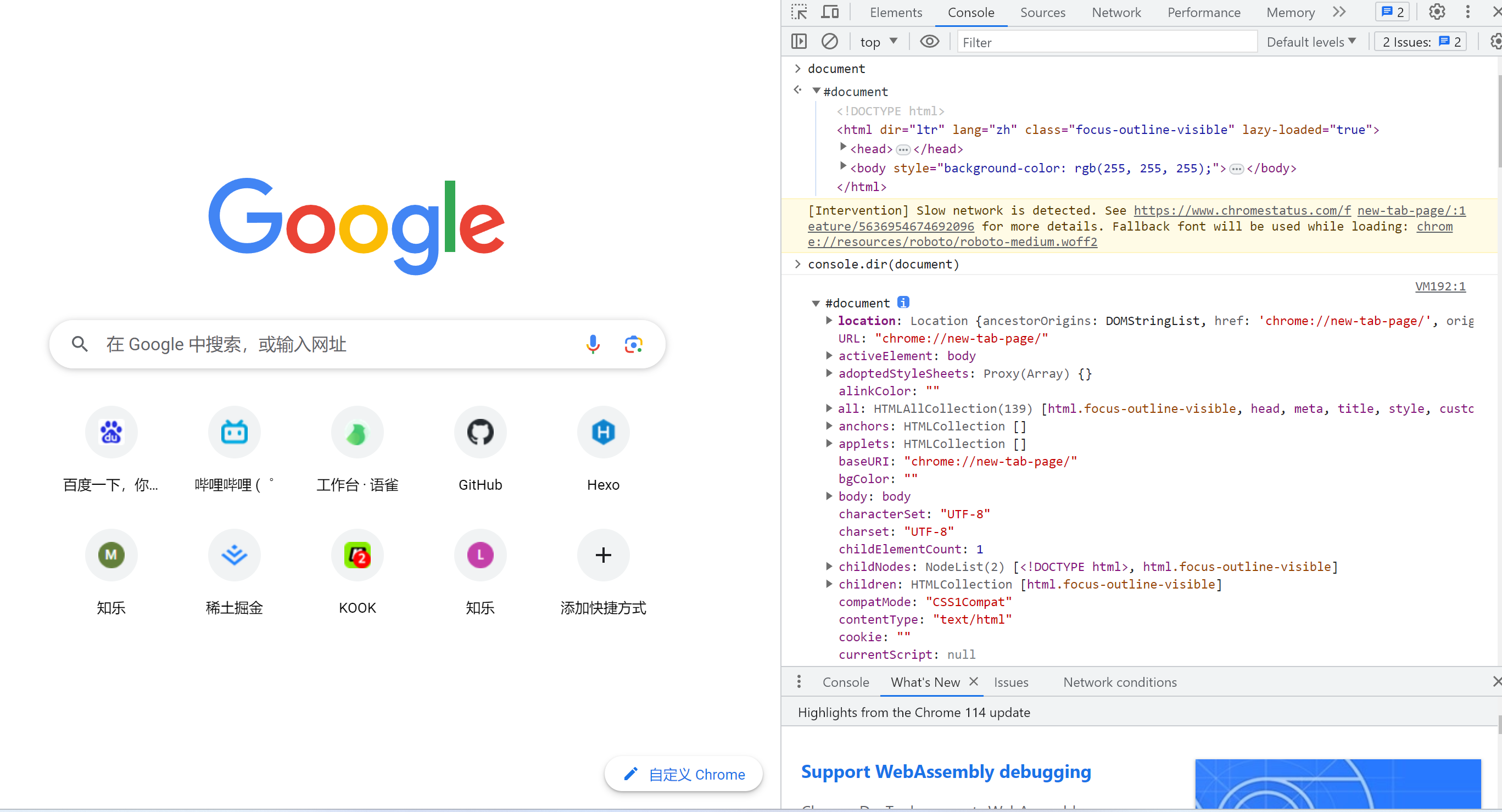Click the Google search box

click(358, 344)
